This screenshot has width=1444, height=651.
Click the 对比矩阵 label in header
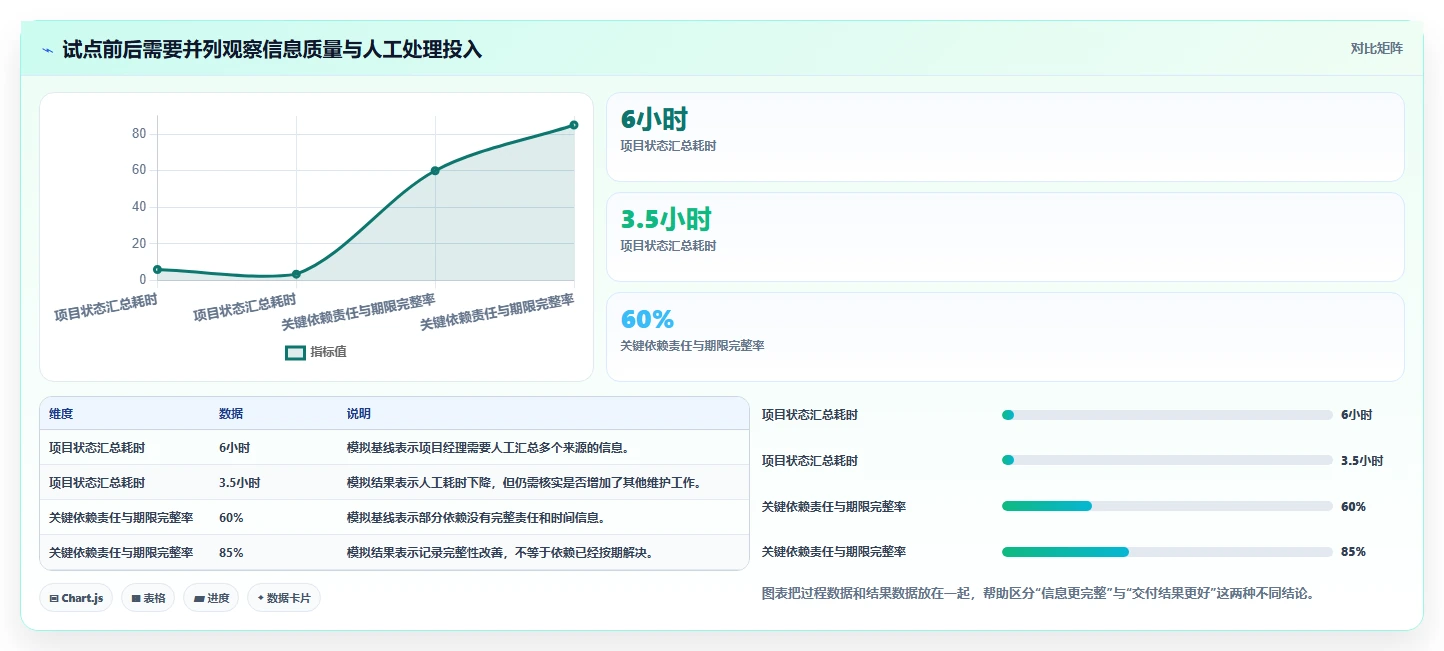(x=1376, y=48)
